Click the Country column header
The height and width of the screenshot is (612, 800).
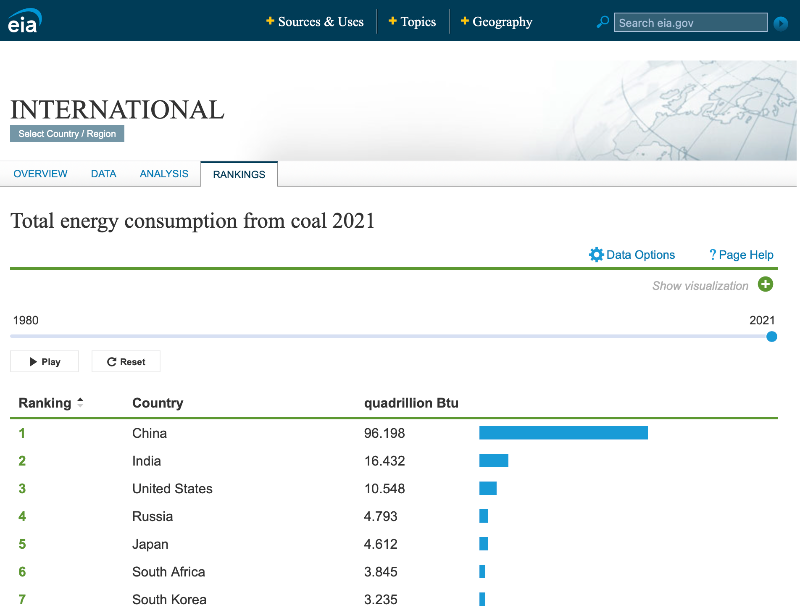tap(158, 403)
